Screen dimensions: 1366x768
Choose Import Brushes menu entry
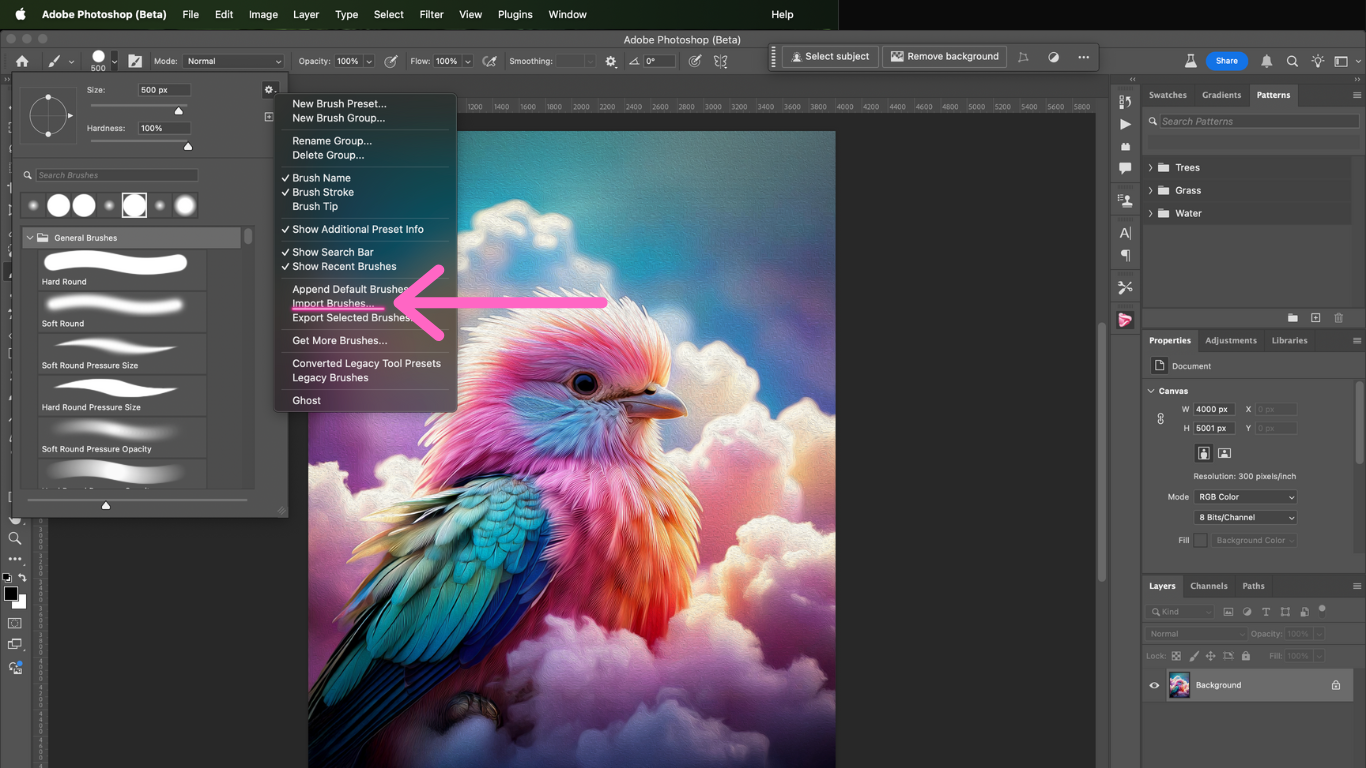tap(333, 303)
